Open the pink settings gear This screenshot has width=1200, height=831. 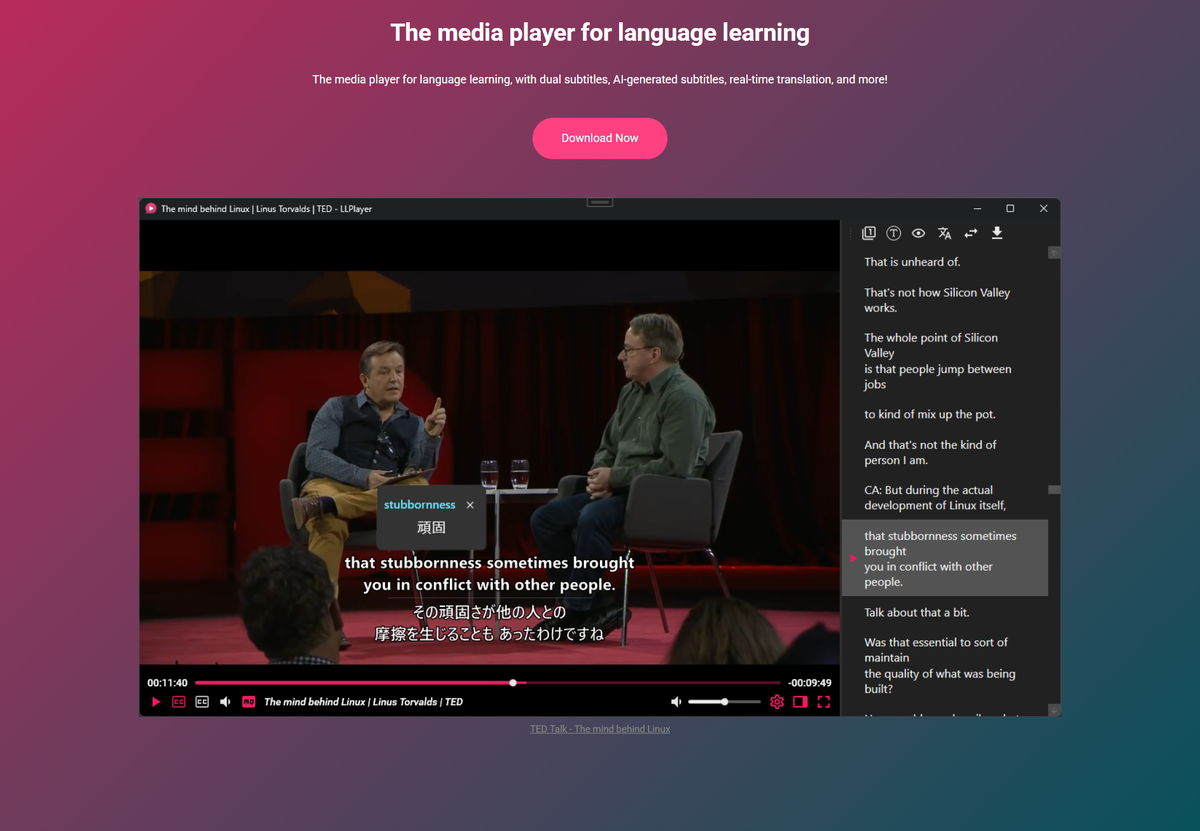coord(777,702)
